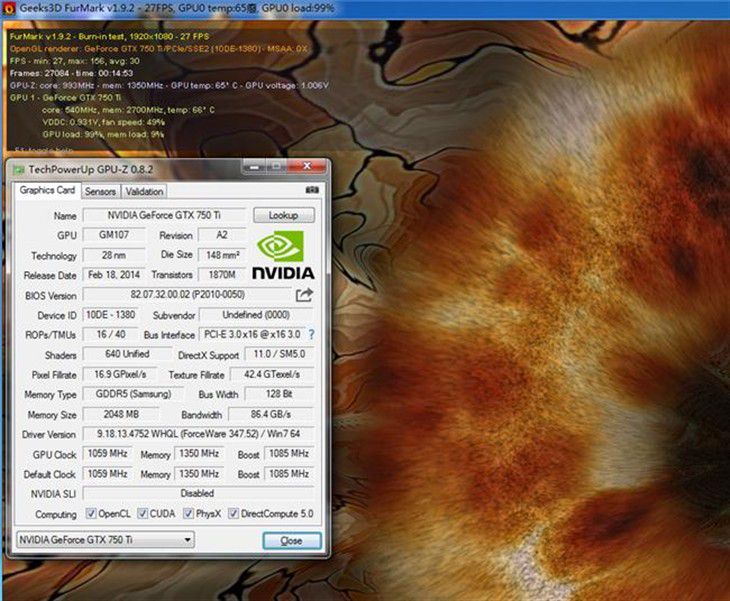Toggle the PhysX checkbox
This screenshot has height=601, width=730.
tap(188, 513)
